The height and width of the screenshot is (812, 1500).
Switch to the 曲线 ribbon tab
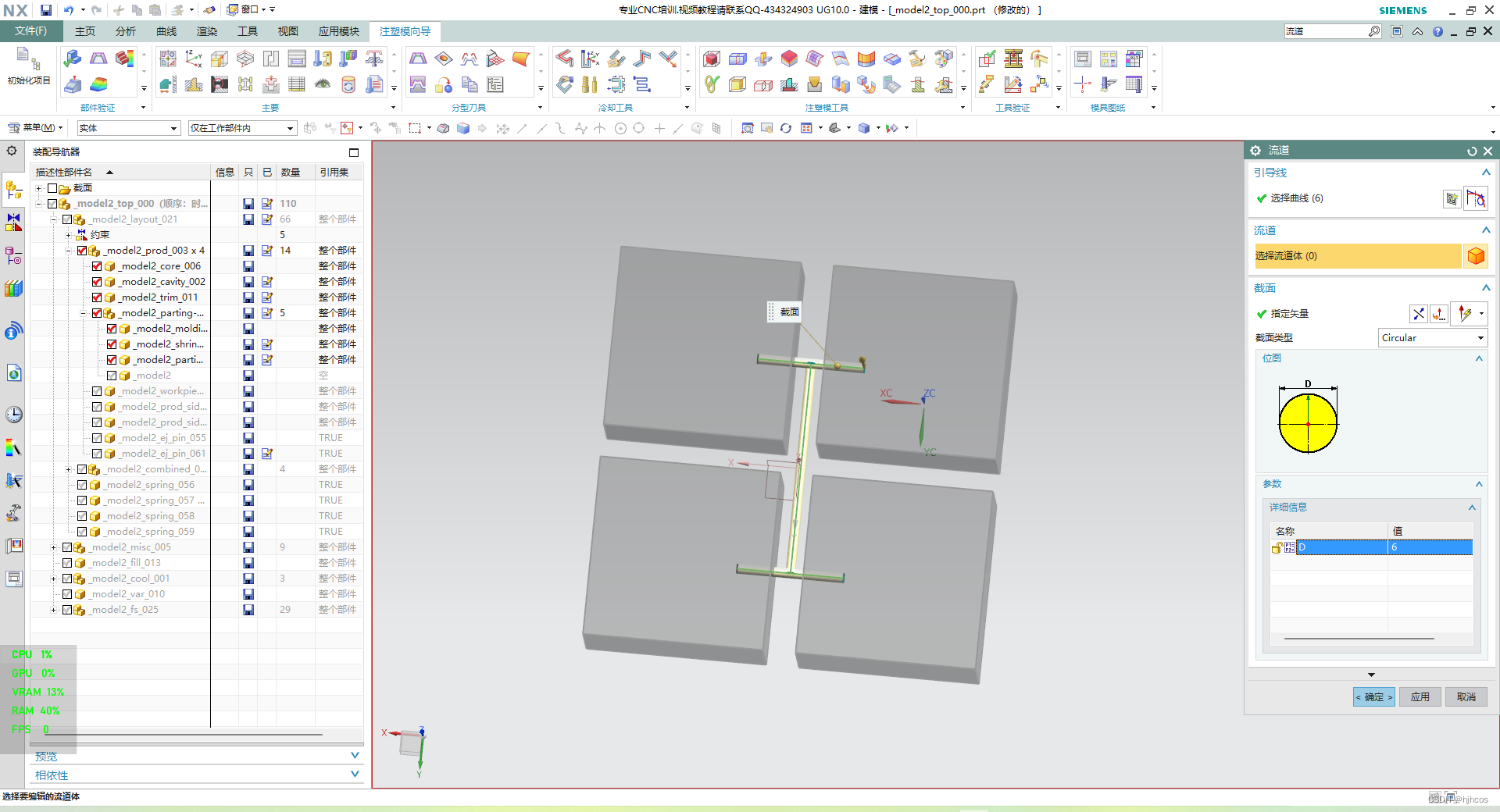pyautogui.click(x=166, y=31)
